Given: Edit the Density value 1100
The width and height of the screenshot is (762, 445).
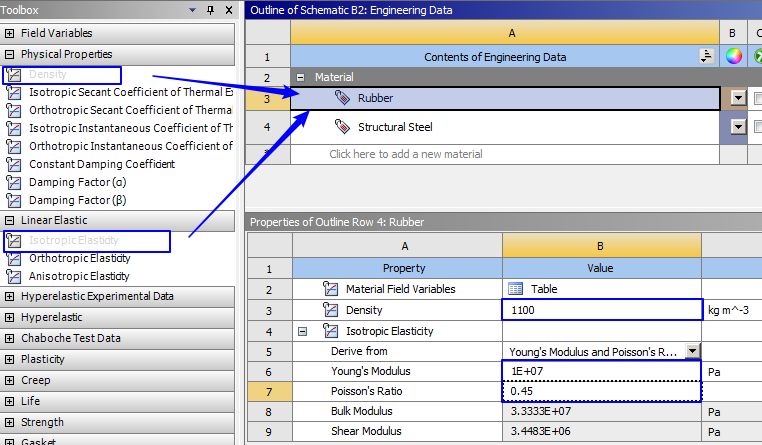Looking at the screenshot, I should click(x=602, y=310).
